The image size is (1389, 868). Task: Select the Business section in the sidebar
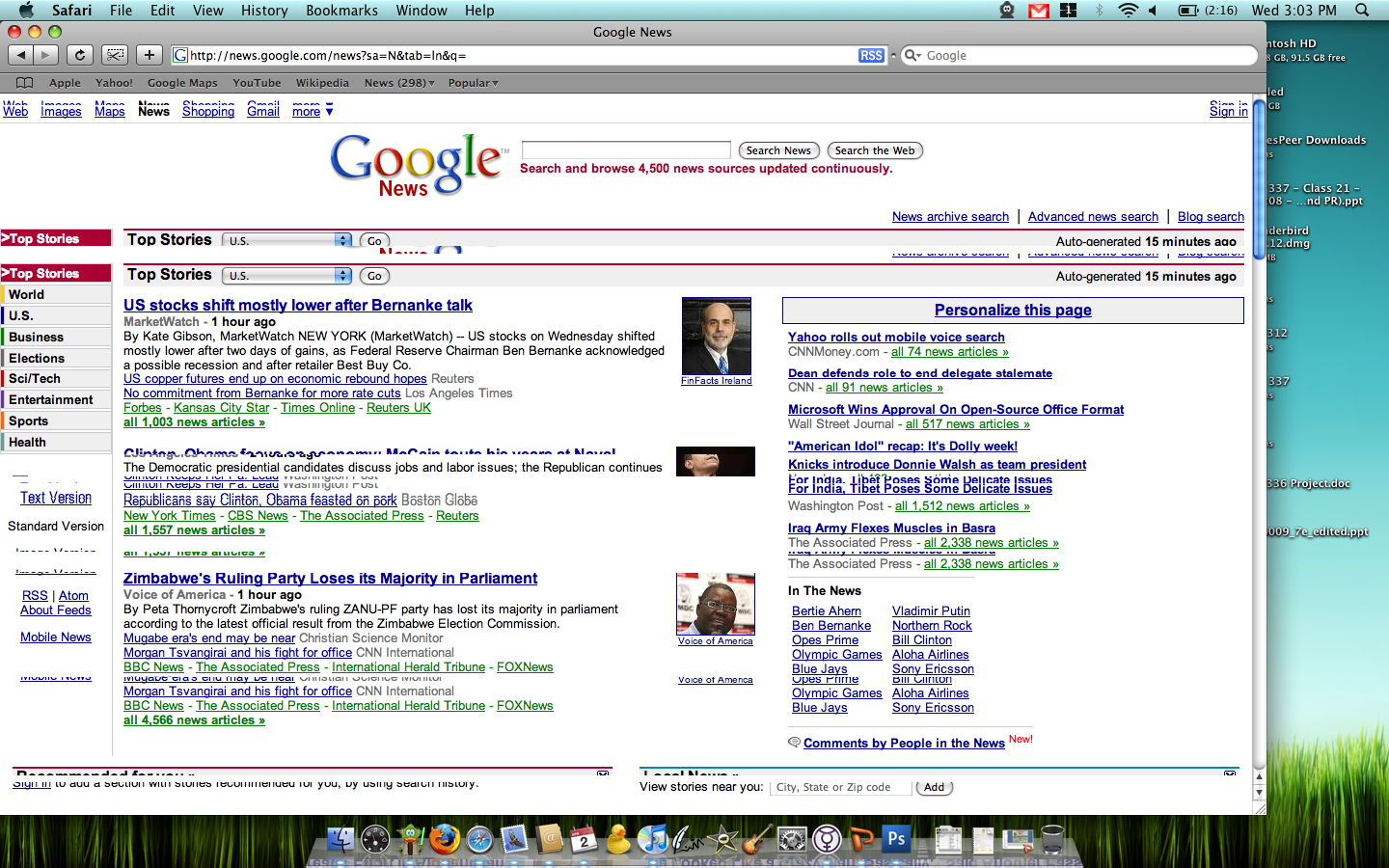56,337
